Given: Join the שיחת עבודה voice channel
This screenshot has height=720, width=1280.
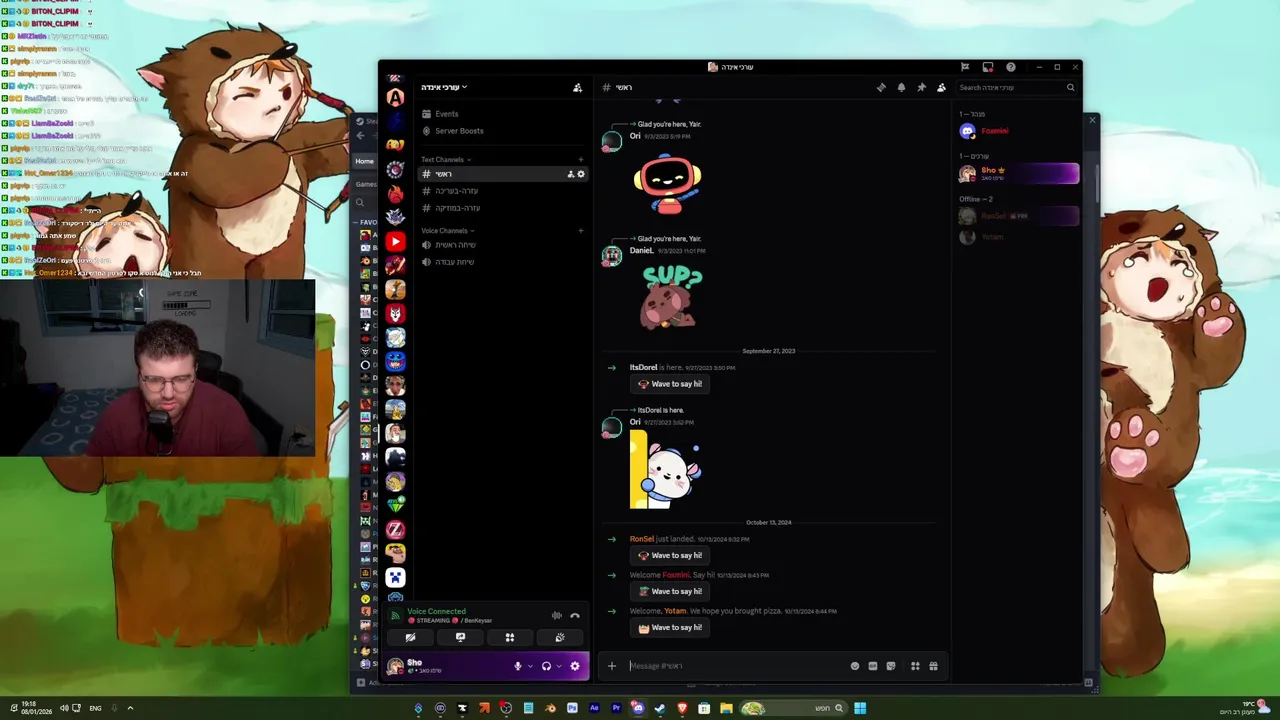Looking at the screenshot, I should (x=501, y=262).
